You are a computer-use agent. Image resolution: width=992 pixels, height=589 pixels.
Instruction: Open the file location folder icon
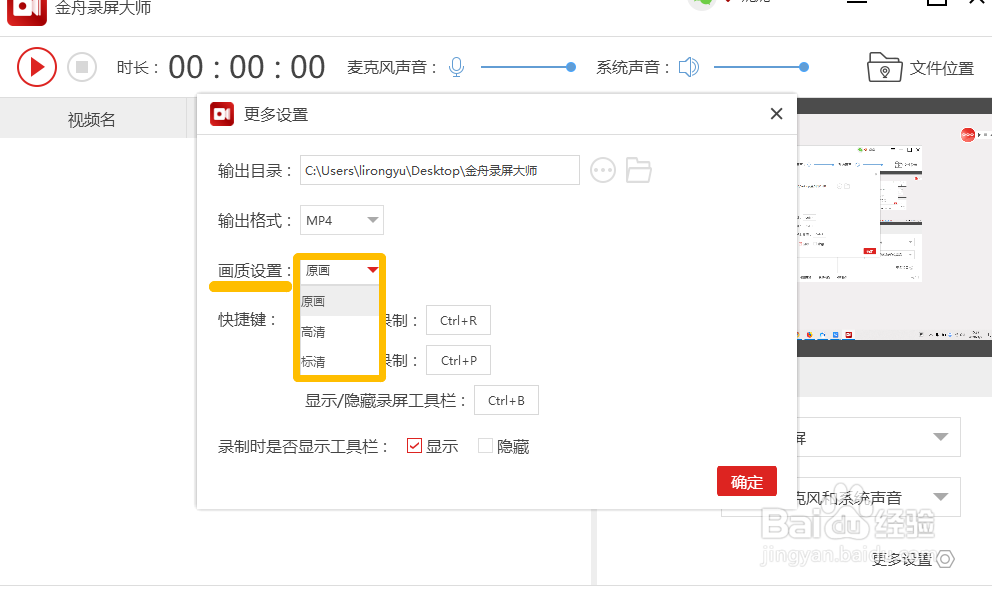tap(884, 67)
